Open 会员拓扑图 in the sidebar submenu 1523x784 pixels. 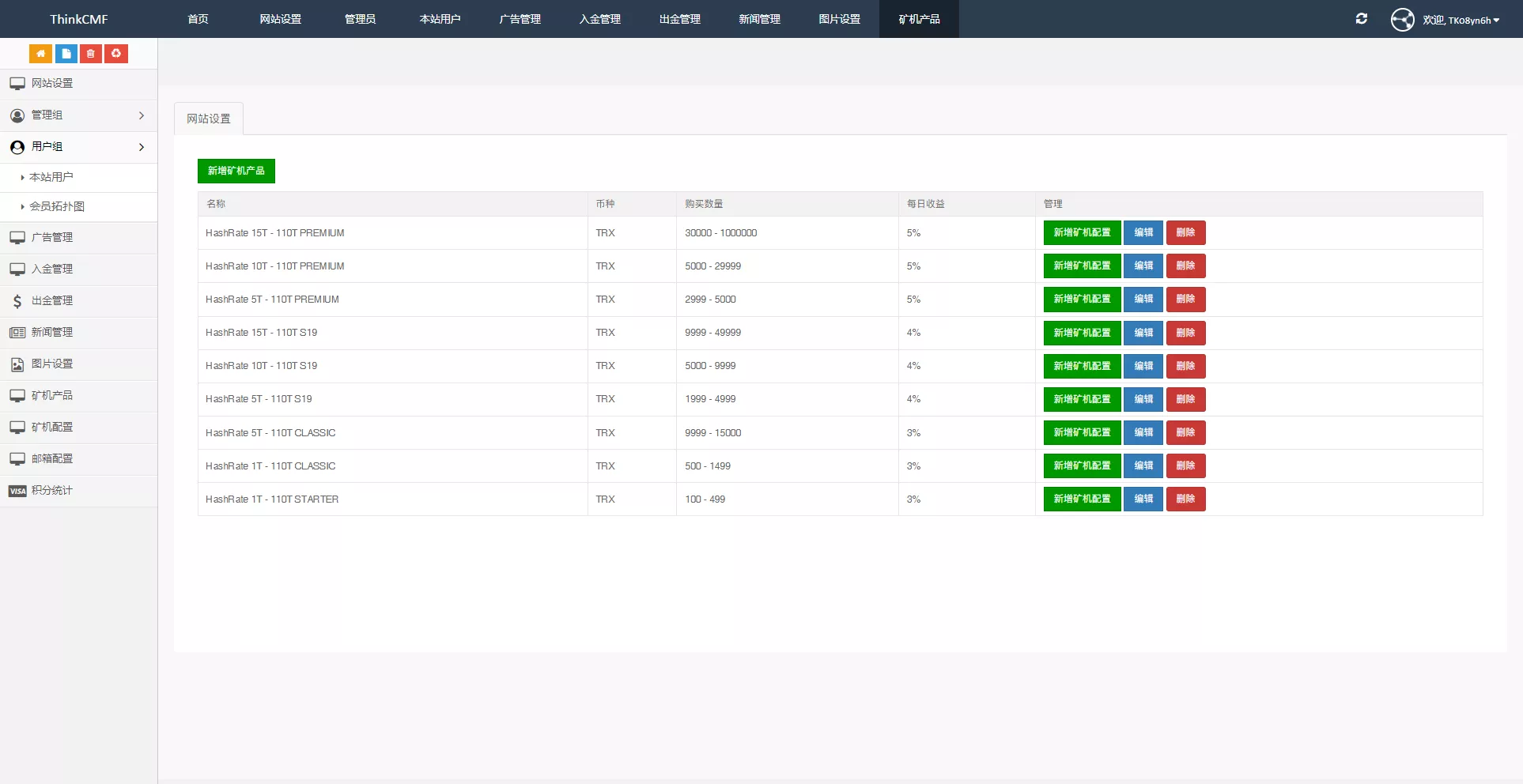coord(57,207)
